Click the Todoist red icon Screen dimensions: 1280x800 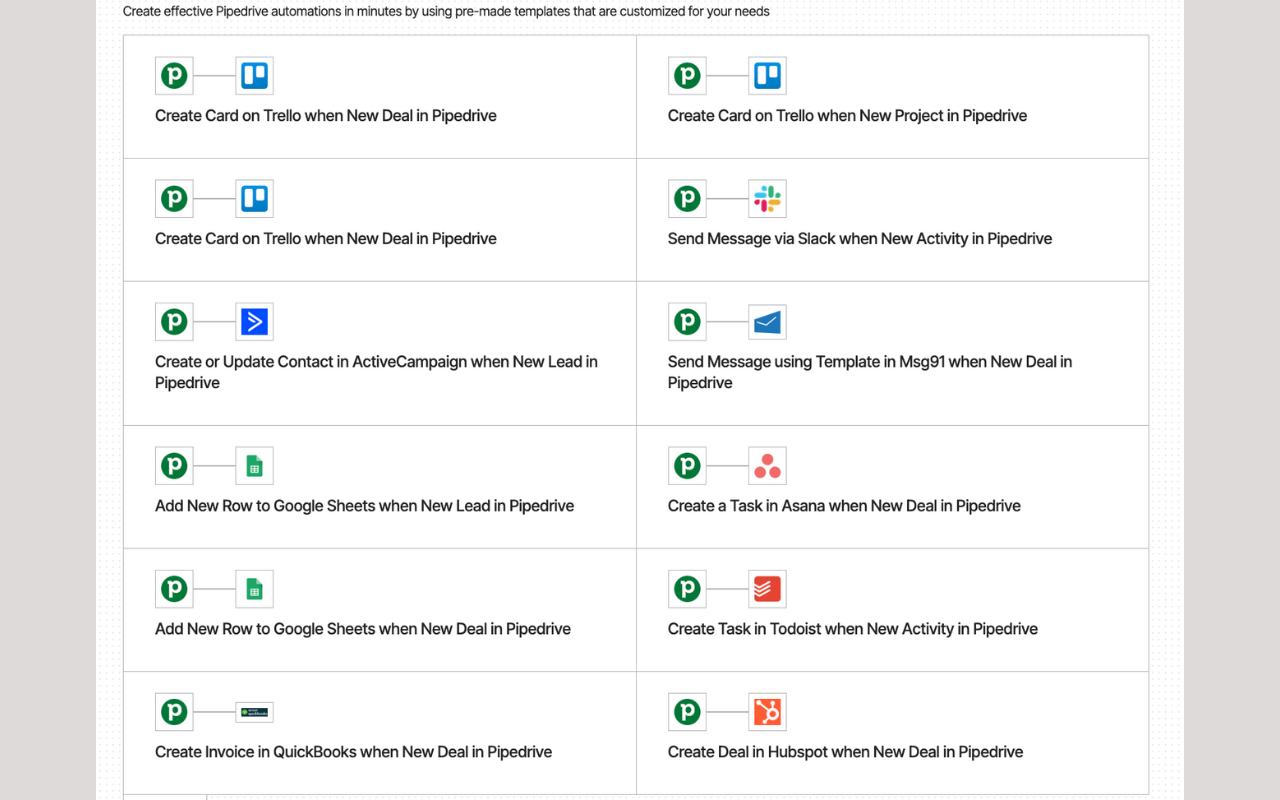click(767, 589)
